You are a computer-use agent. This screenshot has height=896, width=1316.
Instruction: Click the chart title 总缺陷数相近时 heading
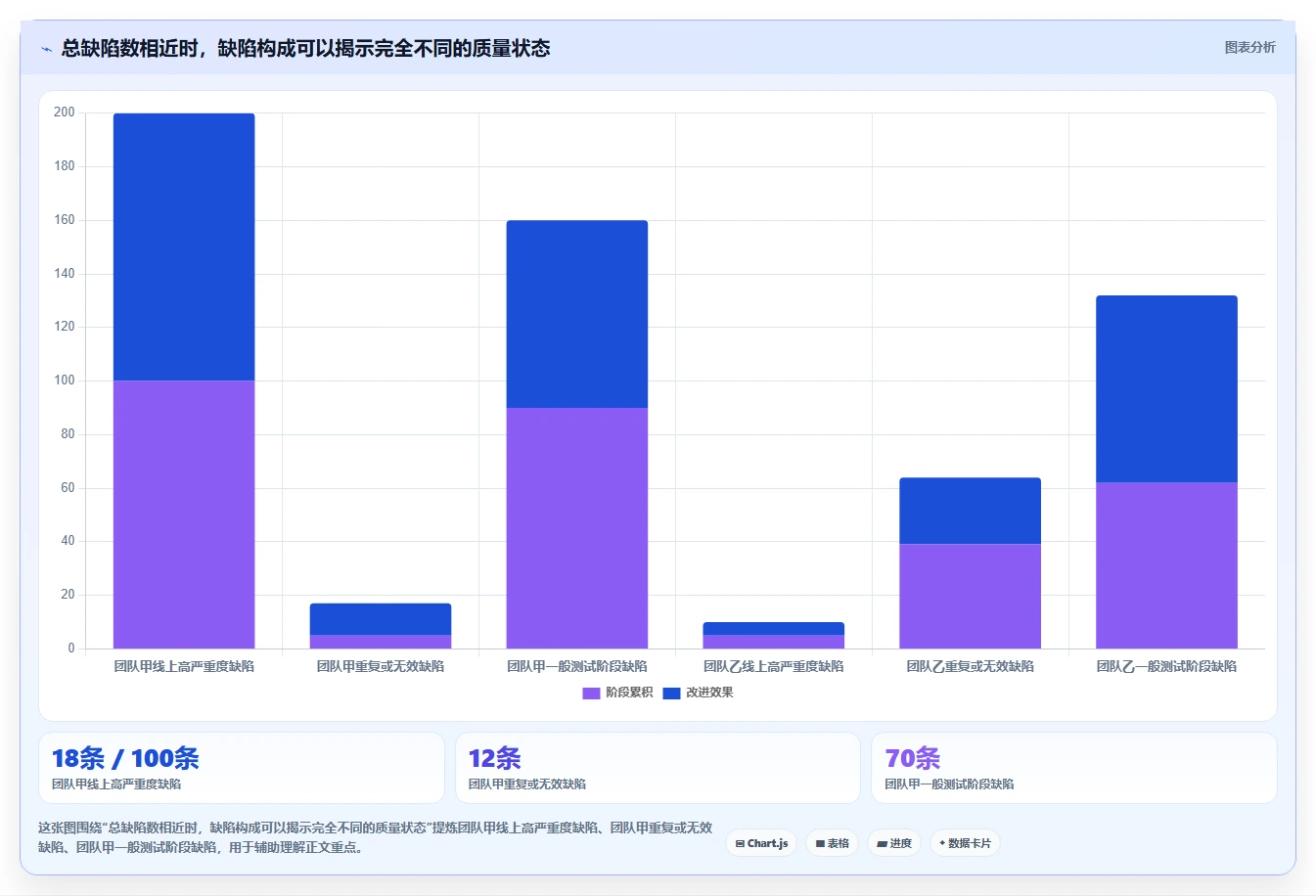(x=305, y=48)
